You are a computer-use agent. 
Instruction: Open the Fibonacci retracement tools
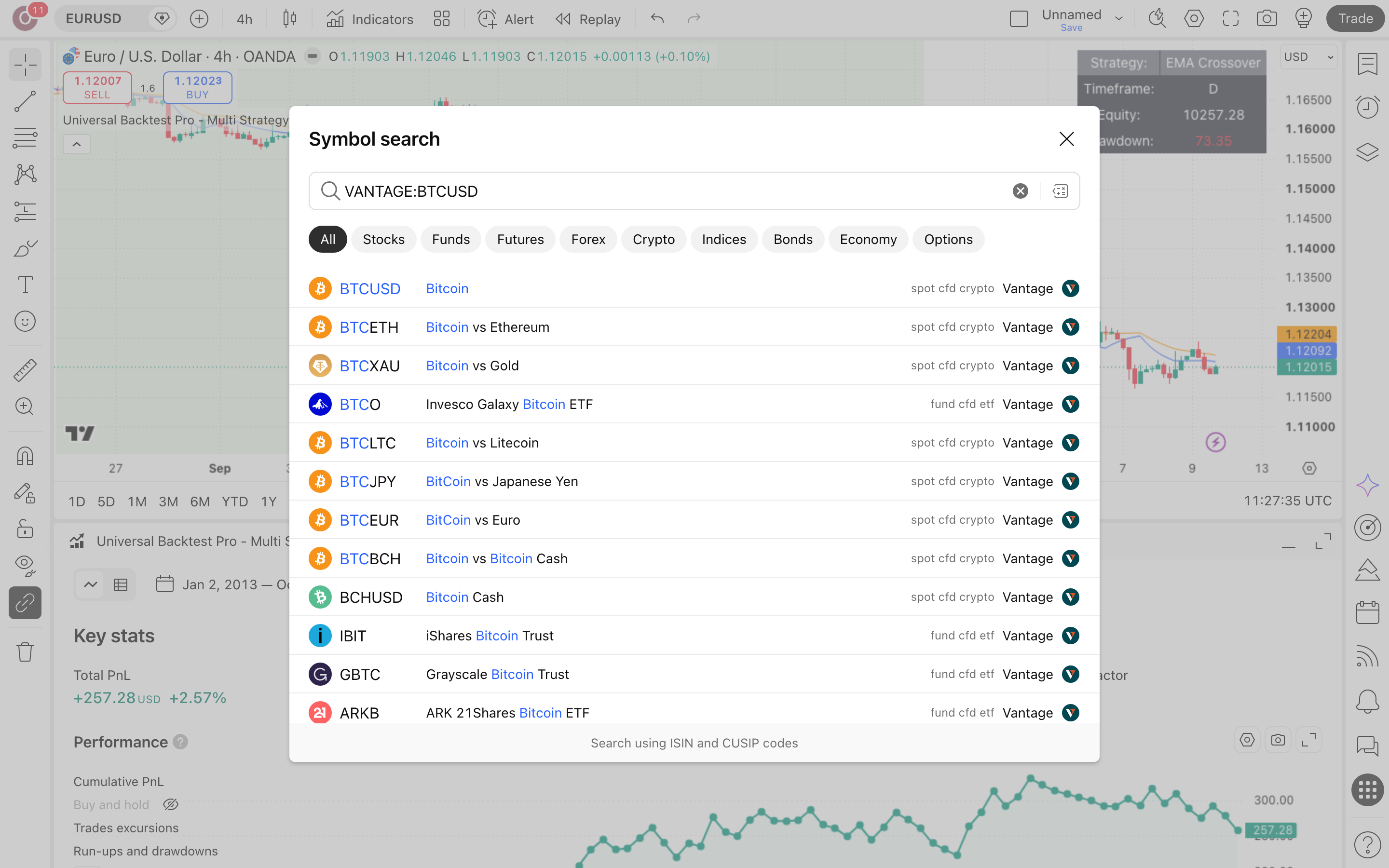25,138
